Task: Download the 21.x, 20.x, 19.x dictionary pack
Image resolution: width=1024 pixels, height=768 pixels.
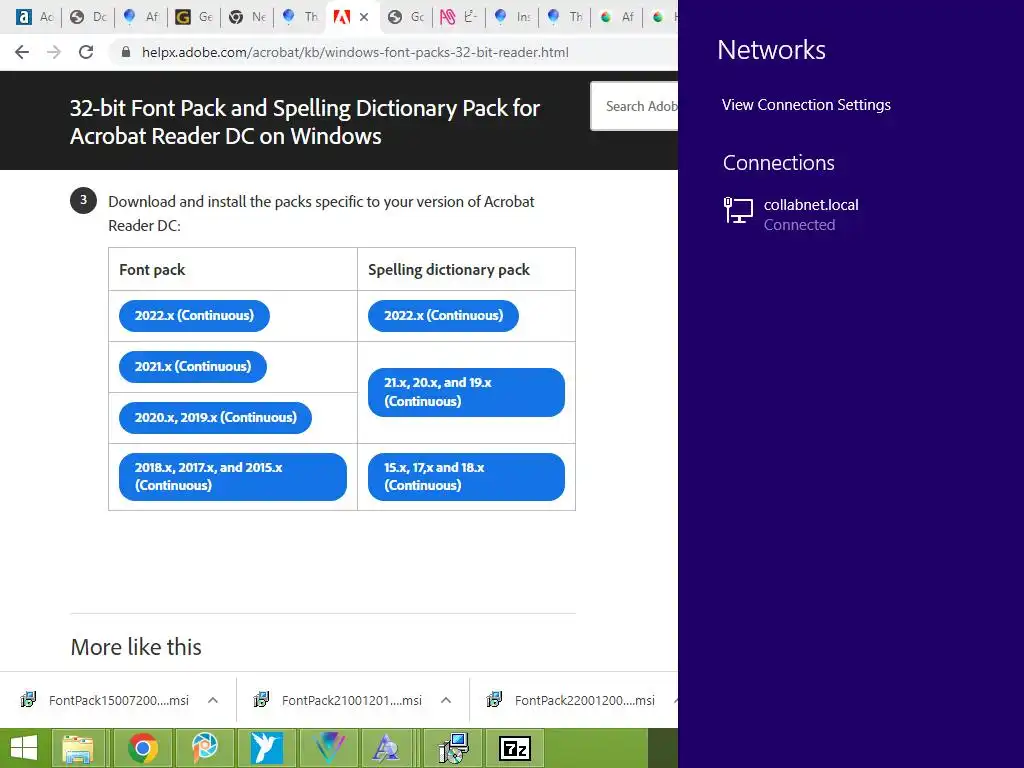Action: [466, 392]
